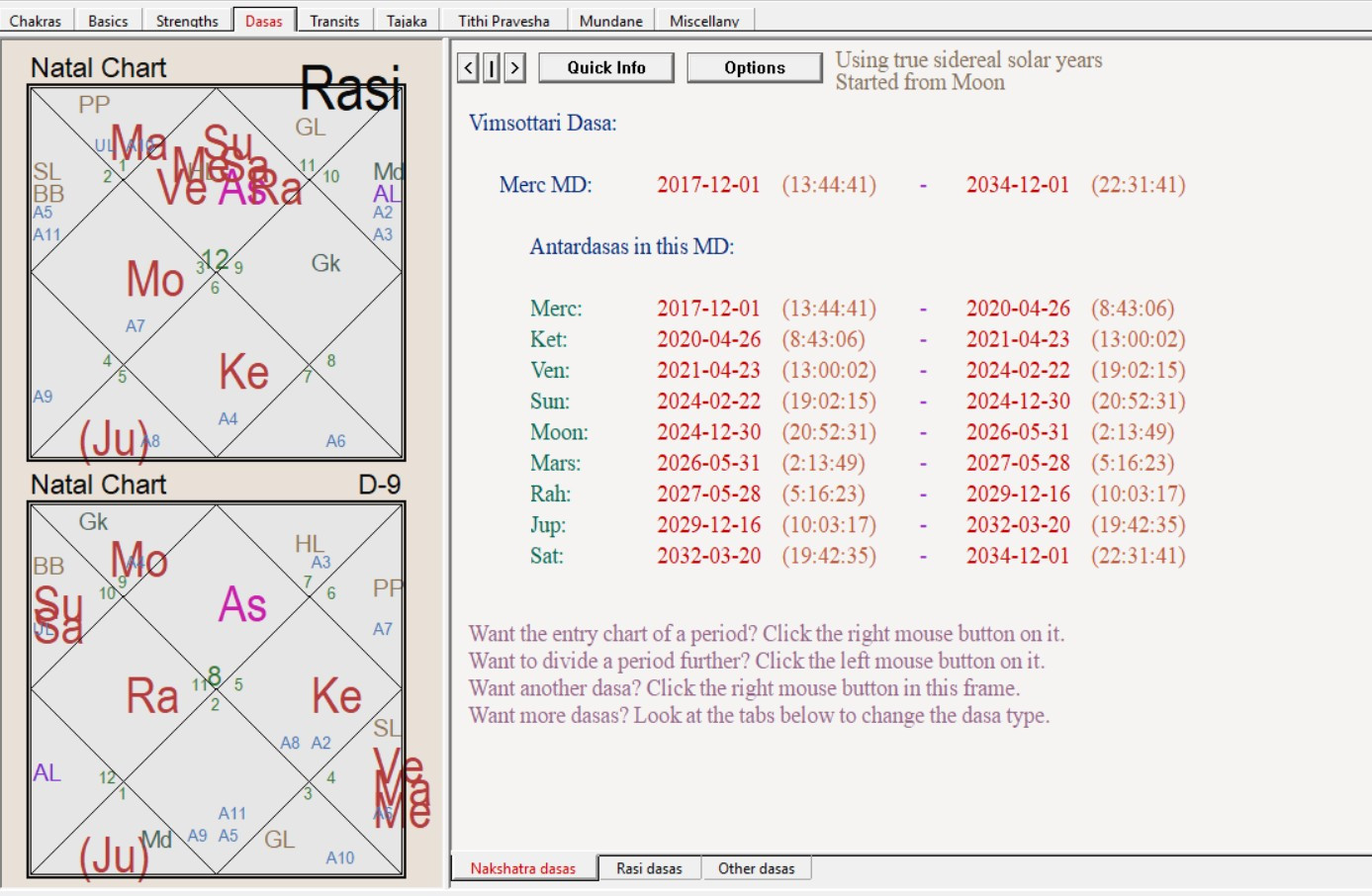Click the A10 label in D-9 chart
This screenshot has width=1372, height=896.
(x=340, y=857)
